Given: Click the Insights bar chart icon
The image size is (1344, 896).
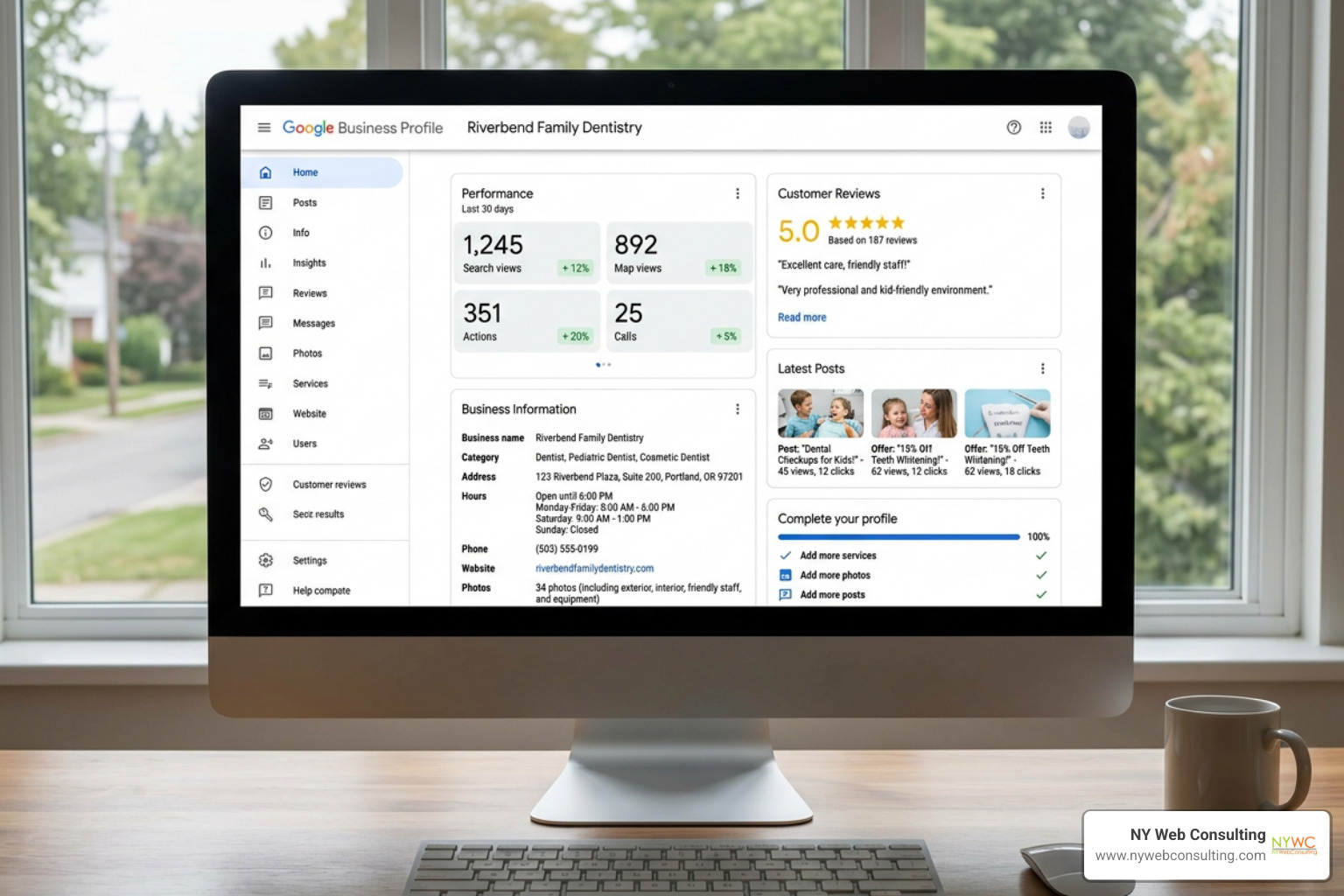Looking at the screenshot, I should click(265, 263).
